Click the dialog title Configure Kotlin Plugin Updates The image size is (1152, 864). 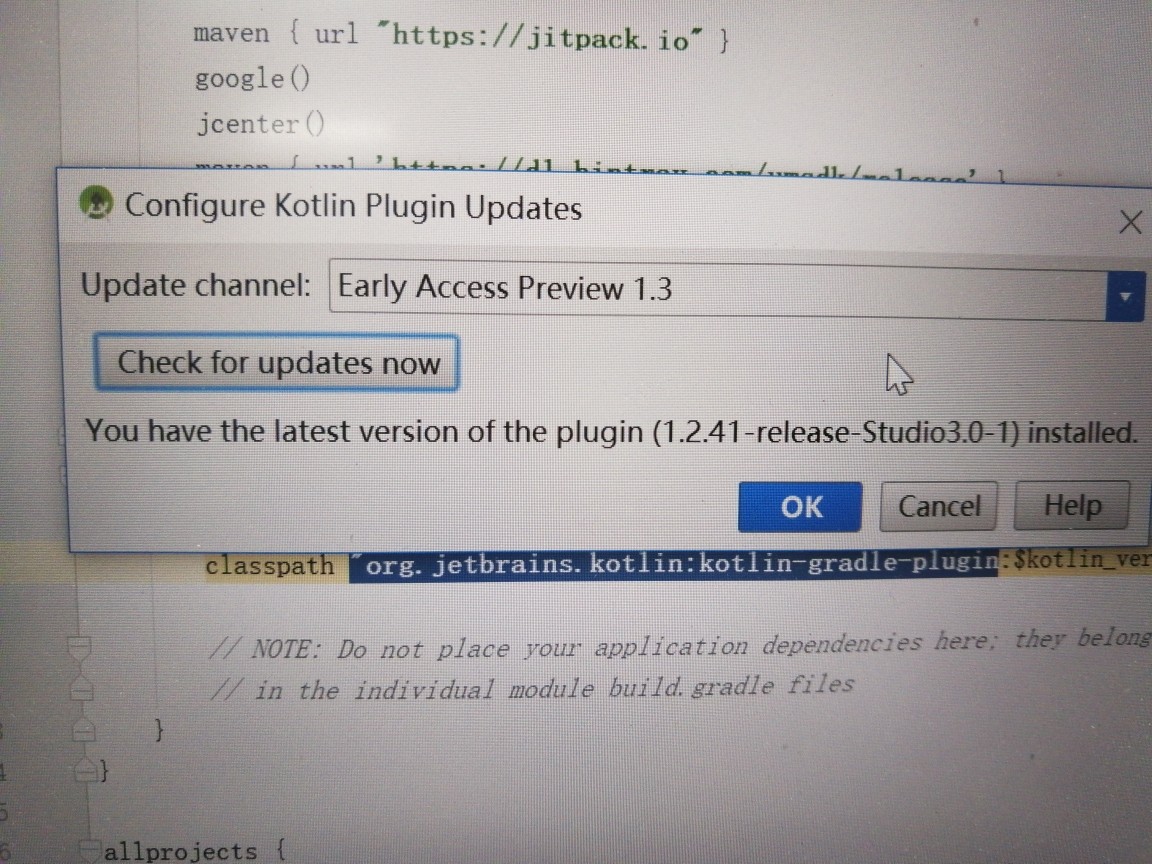[x=353, y=206]
